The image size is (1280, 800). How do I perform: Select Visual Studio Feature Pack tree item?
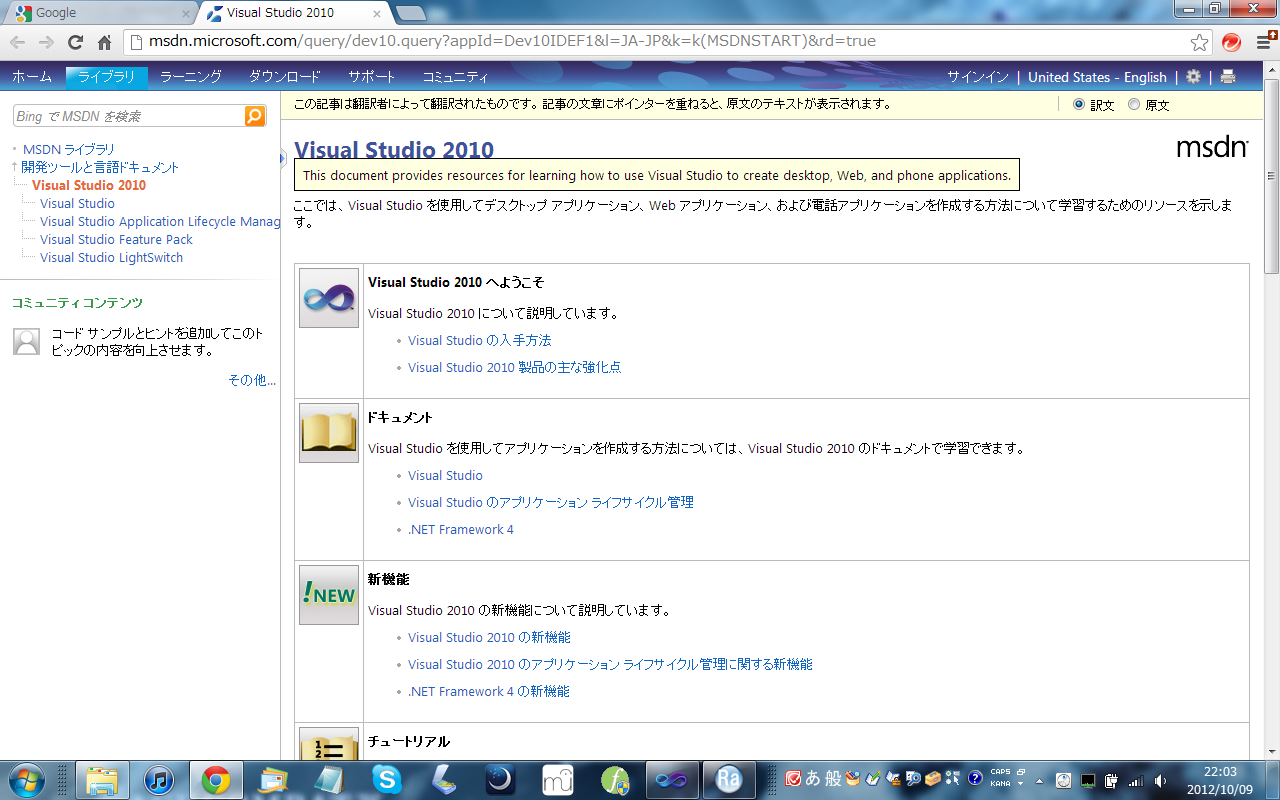116,239
